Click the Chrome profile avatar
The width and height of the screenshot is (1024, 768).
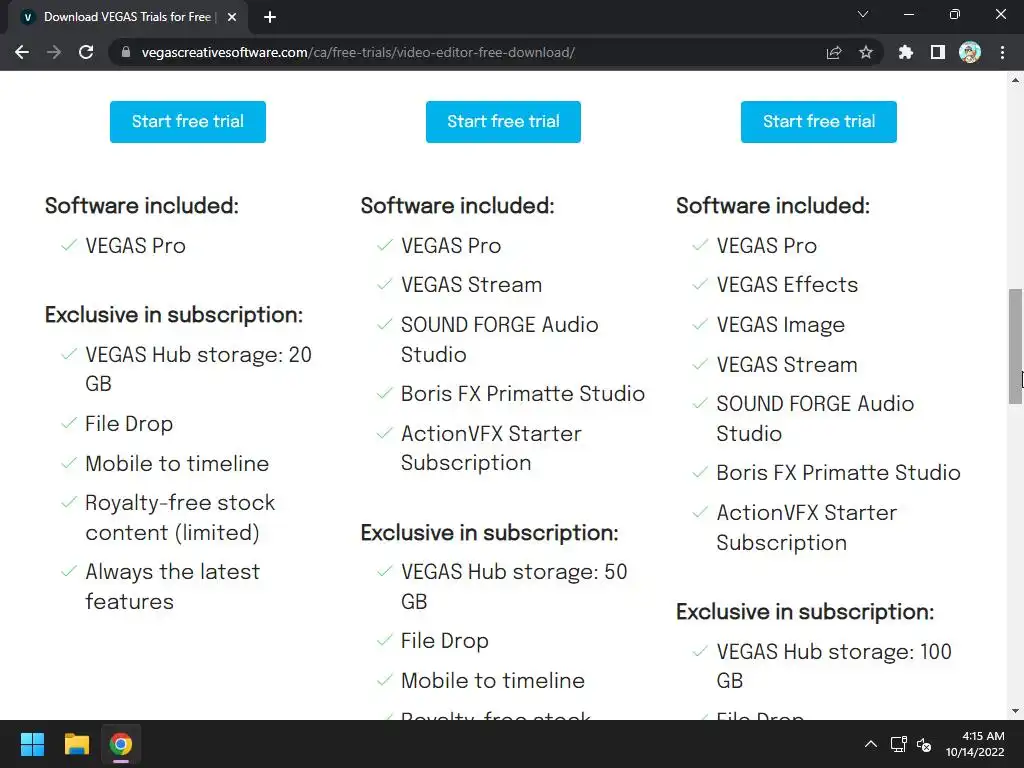(x=969, y=53)
